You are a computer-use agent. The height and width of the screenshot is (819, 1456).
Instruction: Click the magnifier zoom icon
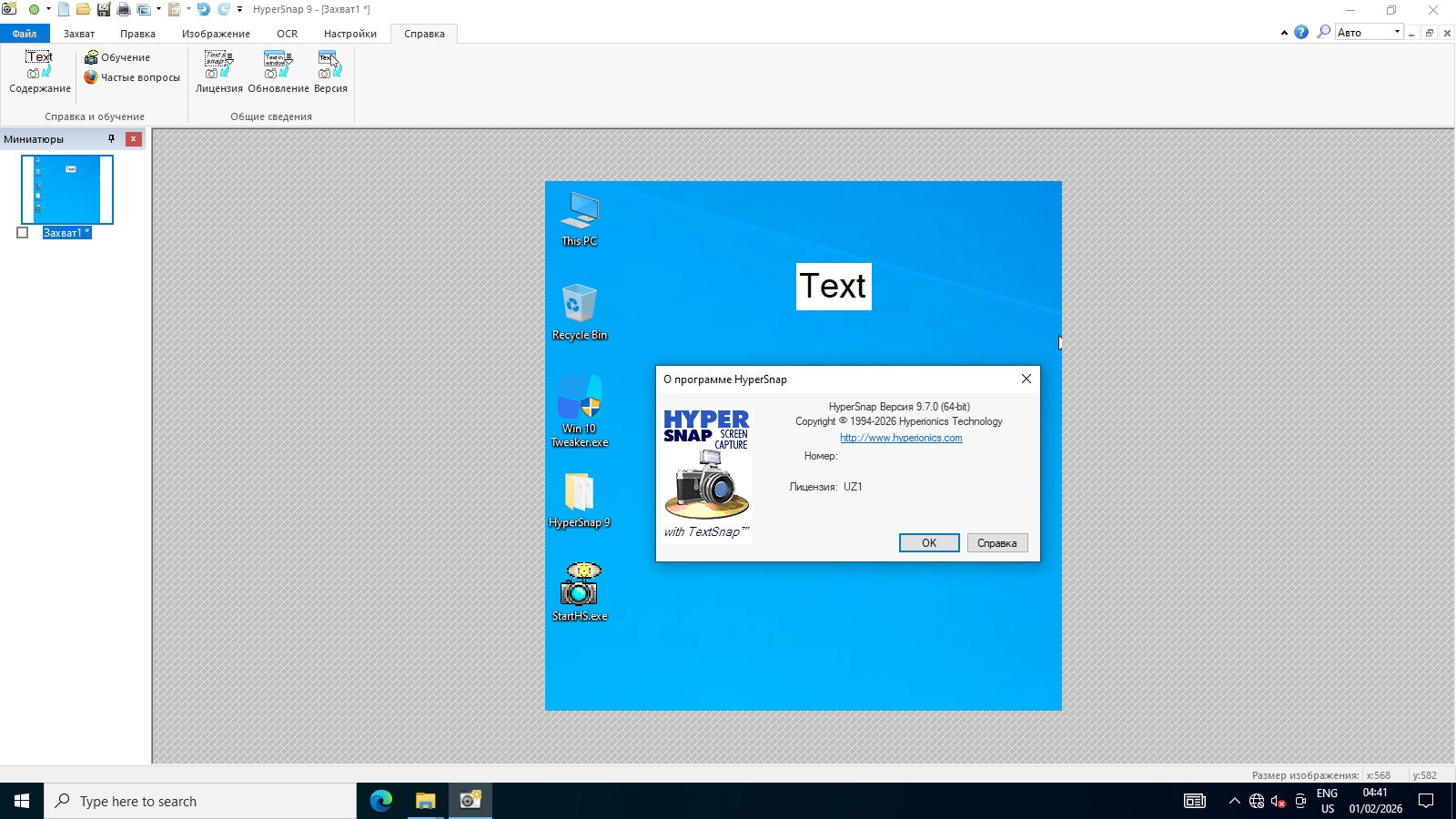click(1323, 32)
